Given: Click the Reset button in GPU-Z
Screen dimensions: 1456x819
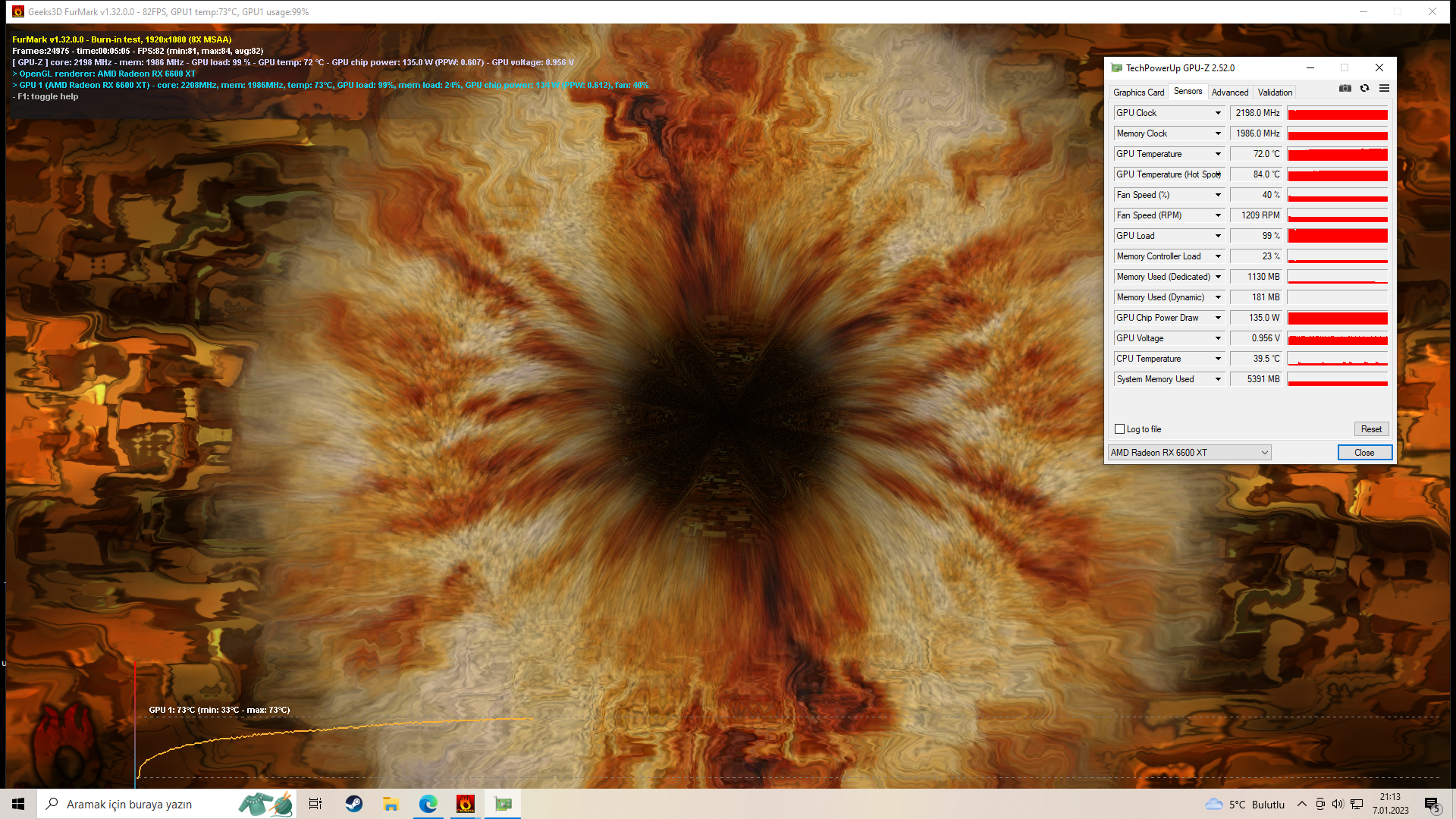Looking at the screenshot, I should click(x=1371, y=429).
